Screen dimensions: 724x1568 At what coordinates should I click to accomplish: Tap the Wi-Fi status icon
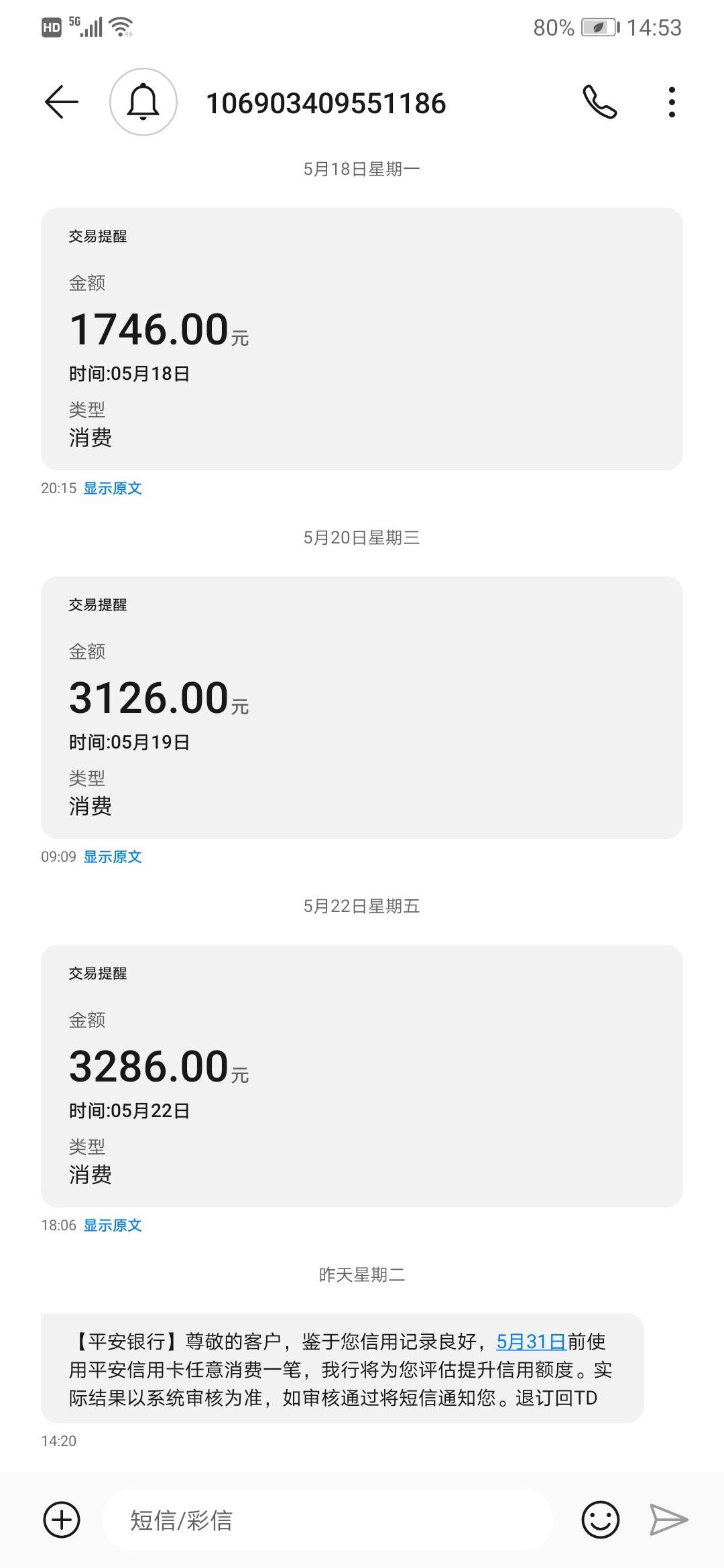(121, 27)
